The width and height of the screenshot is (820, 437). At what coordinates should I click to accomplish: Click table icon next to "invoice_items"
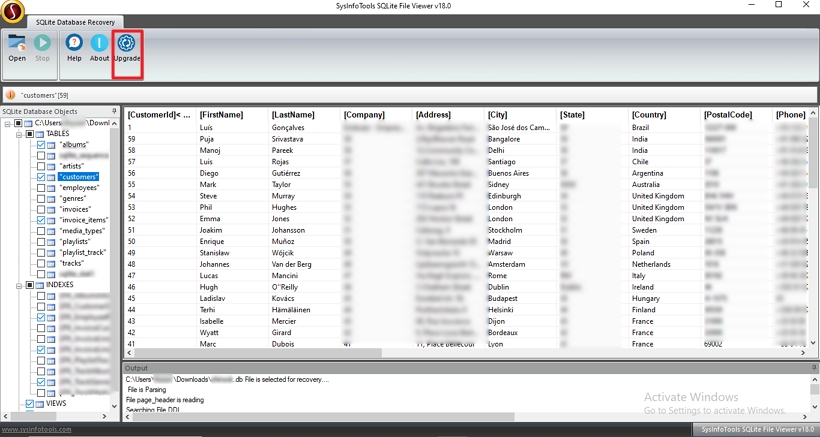point(51,221)
